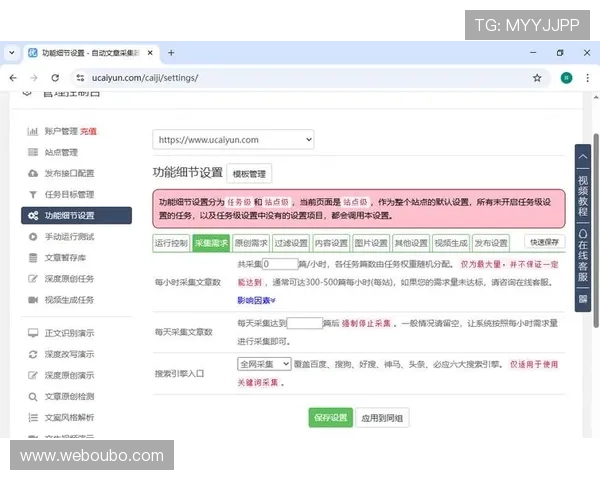
Task: Open the tab search dropdown arrow
Action: [12, 53]
